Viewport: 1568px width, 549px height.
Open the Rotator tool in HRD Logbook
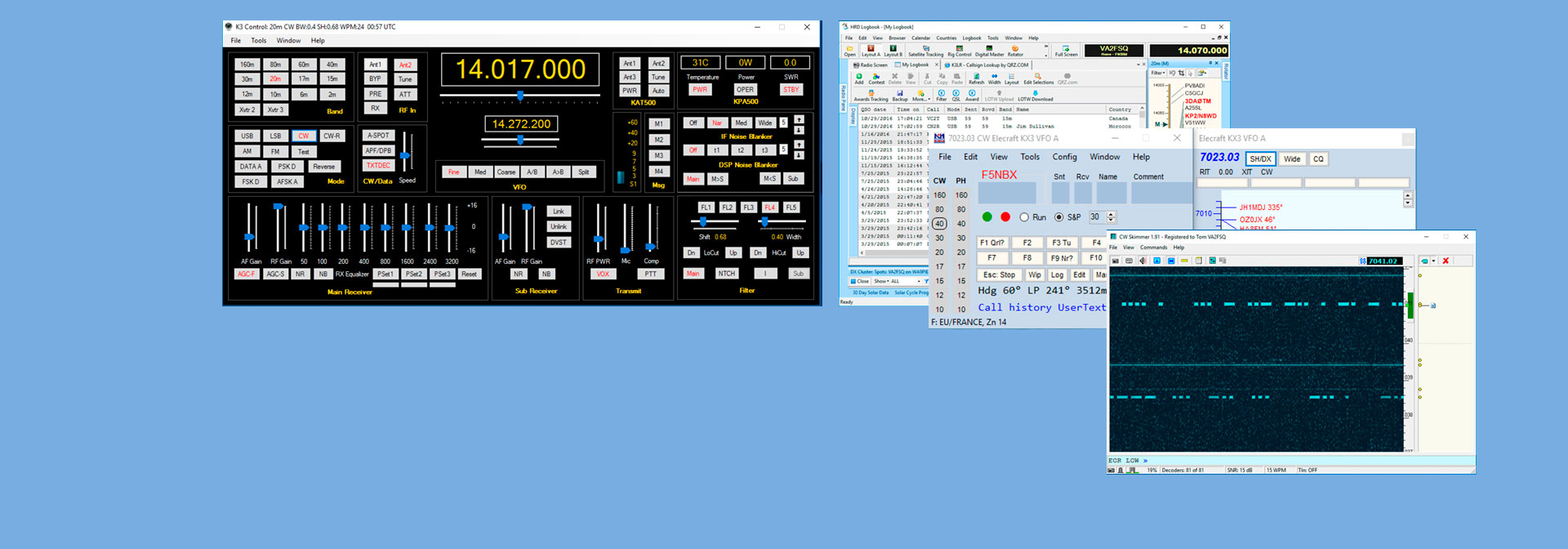click(1015, 51)
